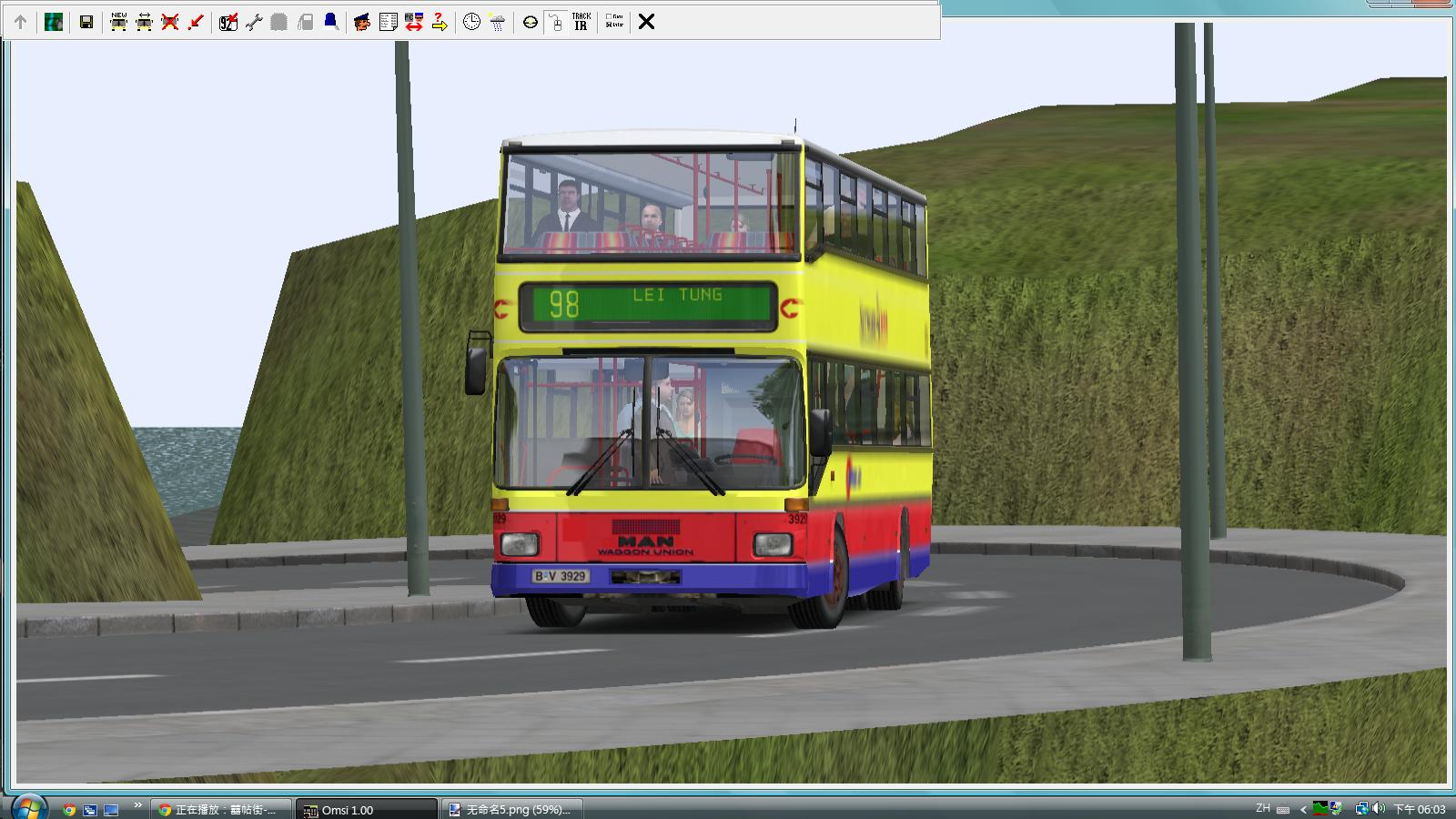
Task: Click the show desktop quick launch icon
Action: (x=111, y=810)
